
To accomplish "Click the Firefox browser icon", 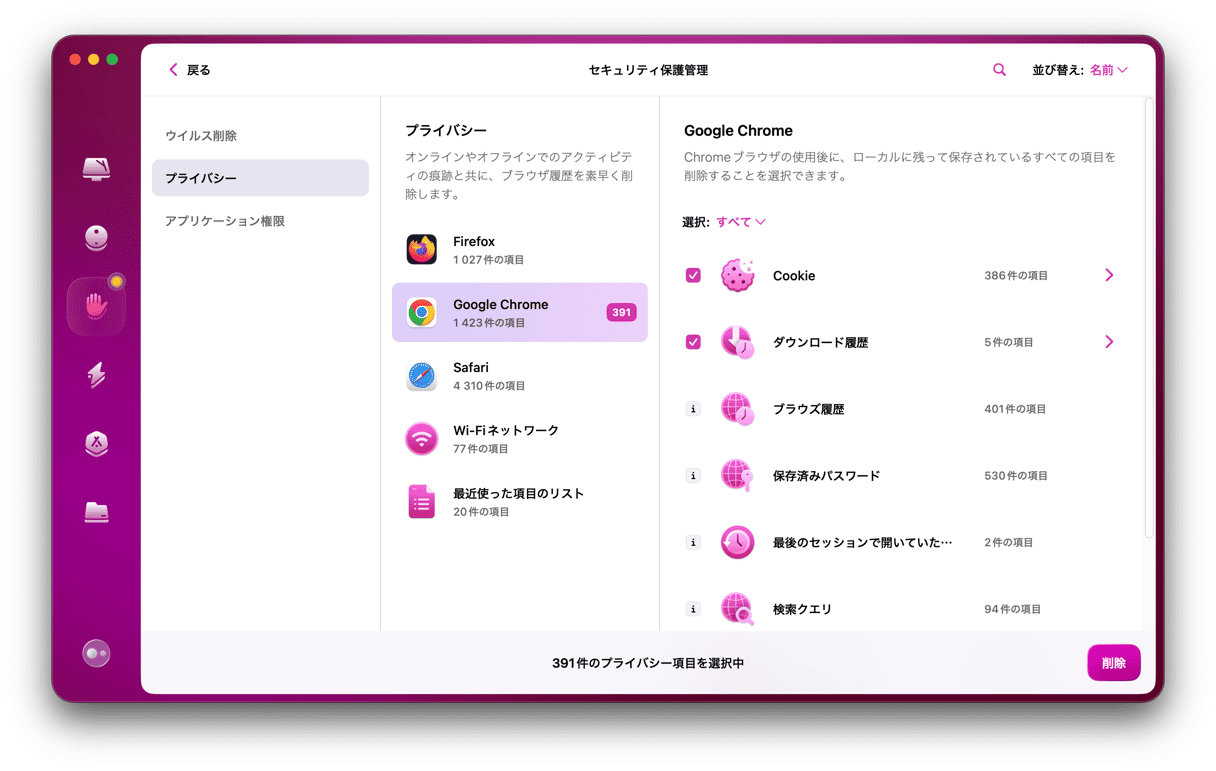I will click(x=422, y=249).
